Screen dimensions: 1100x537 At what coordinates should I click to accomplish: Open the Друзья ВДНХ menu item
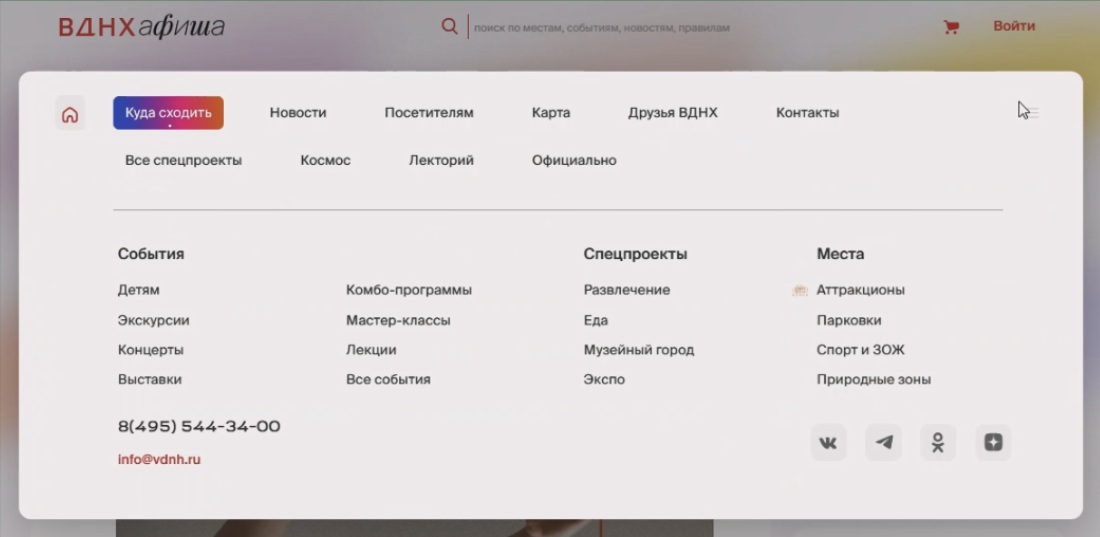pos(673,113)
